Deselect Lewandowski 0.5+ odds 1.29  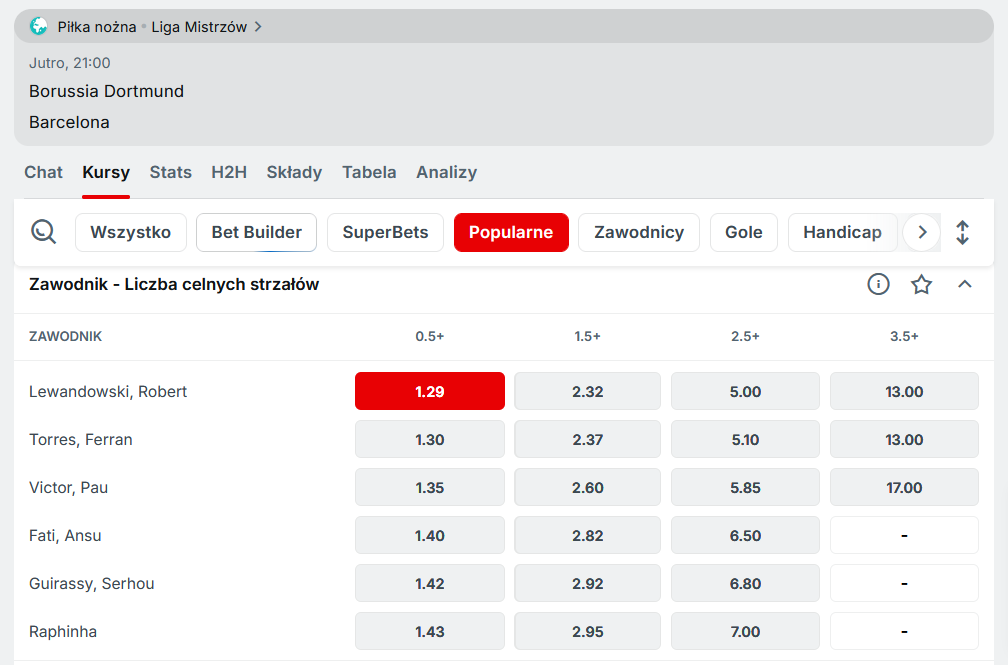click(430, 391)
